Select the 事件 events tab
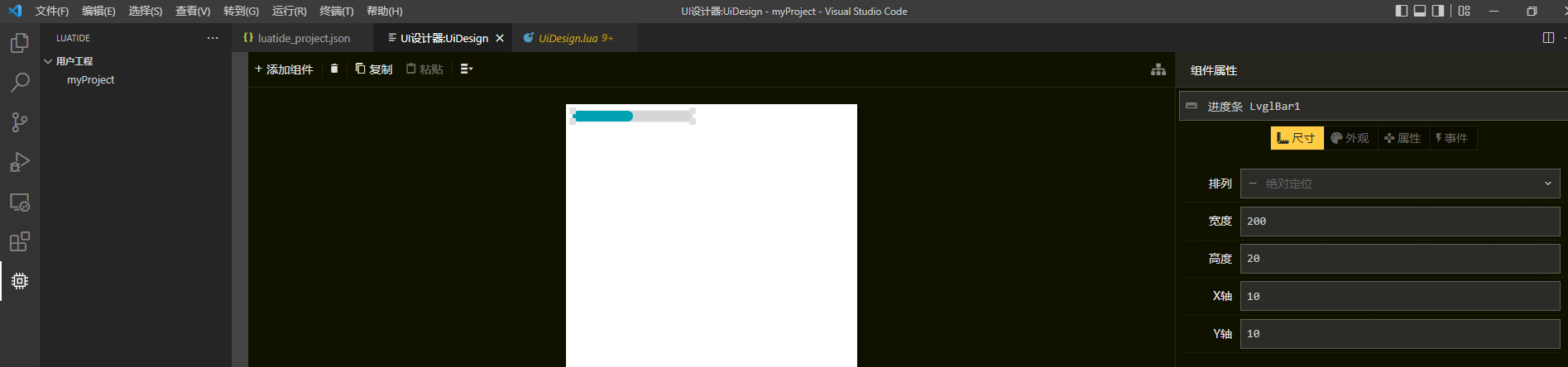The image size is (1568, 367). click(x=1452, y=138)
